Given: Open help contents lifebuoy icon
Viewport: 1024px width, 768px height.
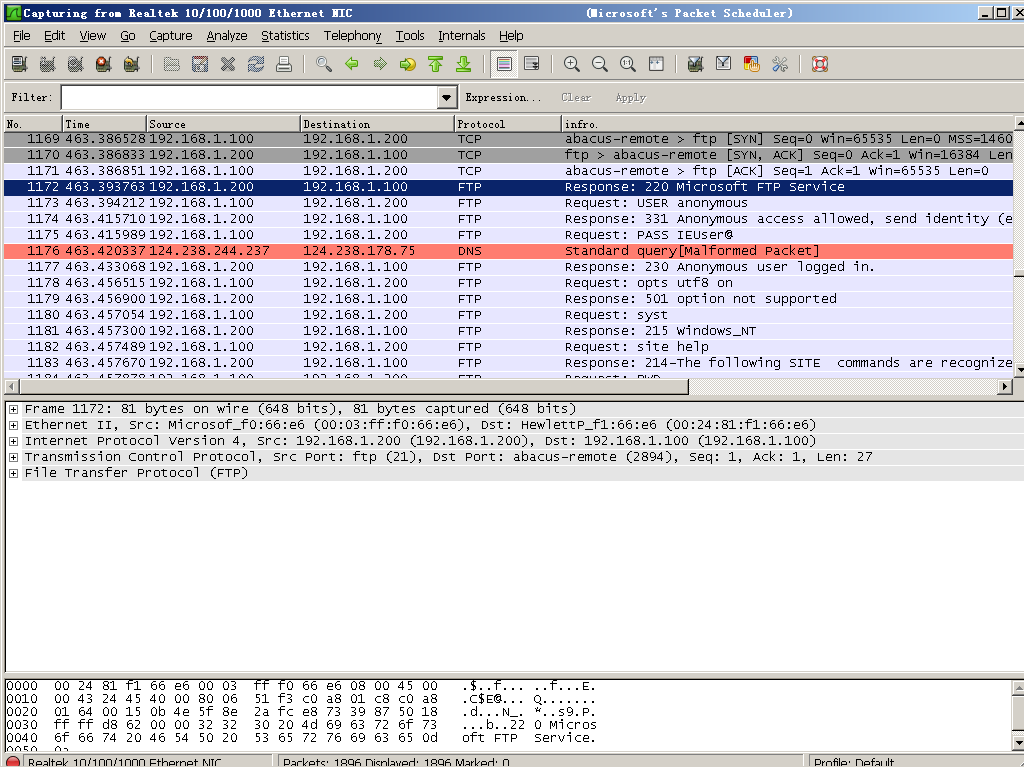Looking at the screenshot, I should click(x=820, y=64).
